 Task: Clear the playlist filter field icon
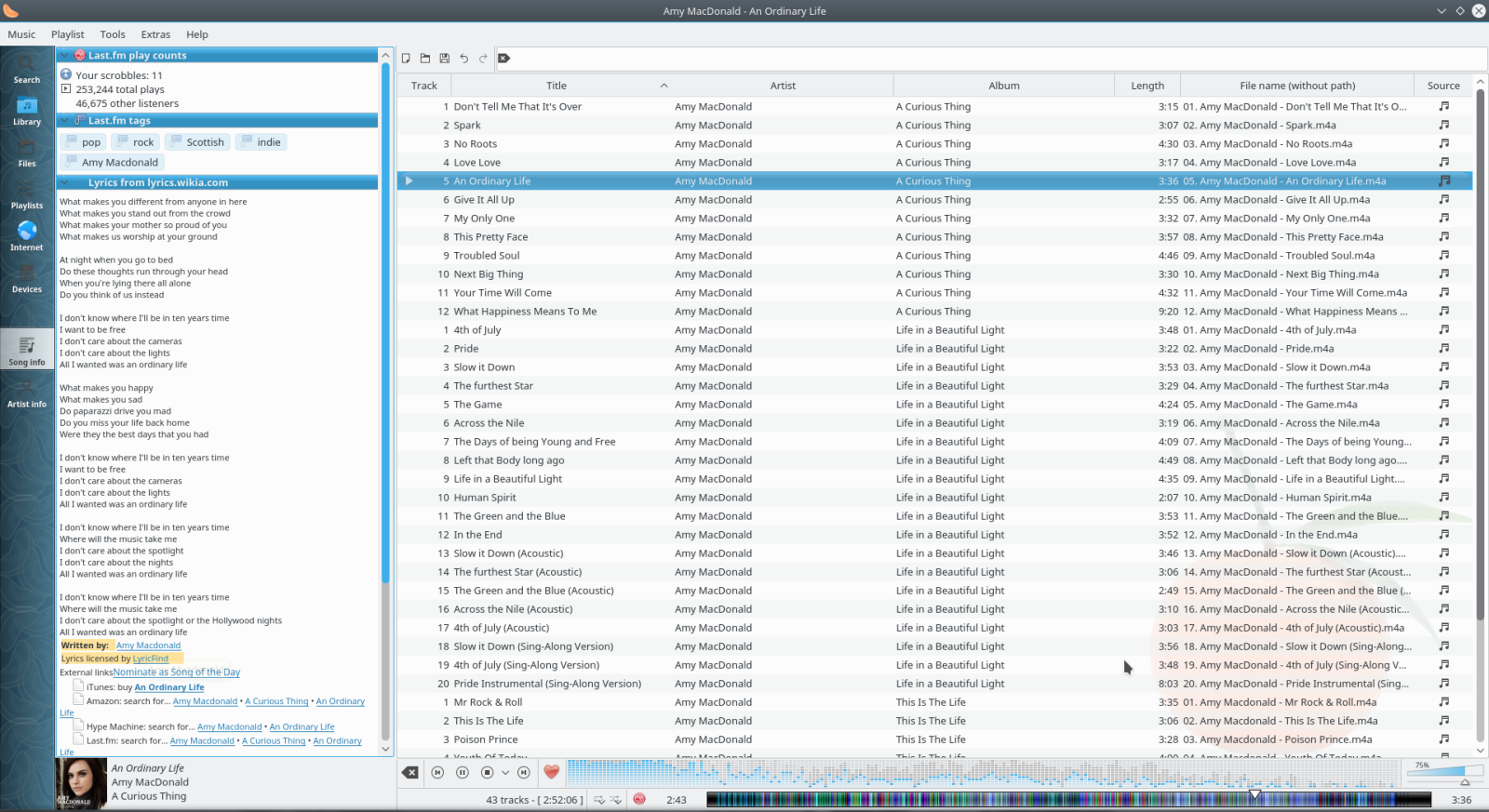(504, 58)
